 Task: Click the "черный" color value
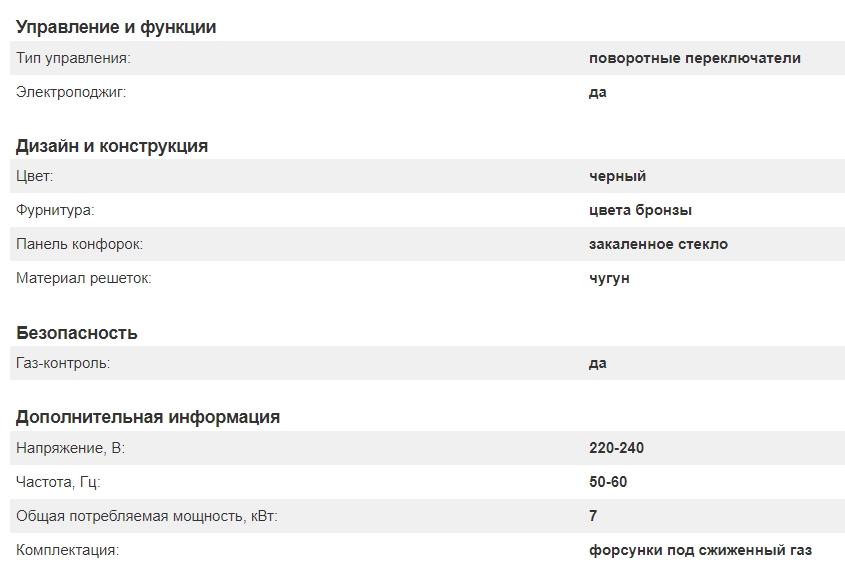[617, 176]
